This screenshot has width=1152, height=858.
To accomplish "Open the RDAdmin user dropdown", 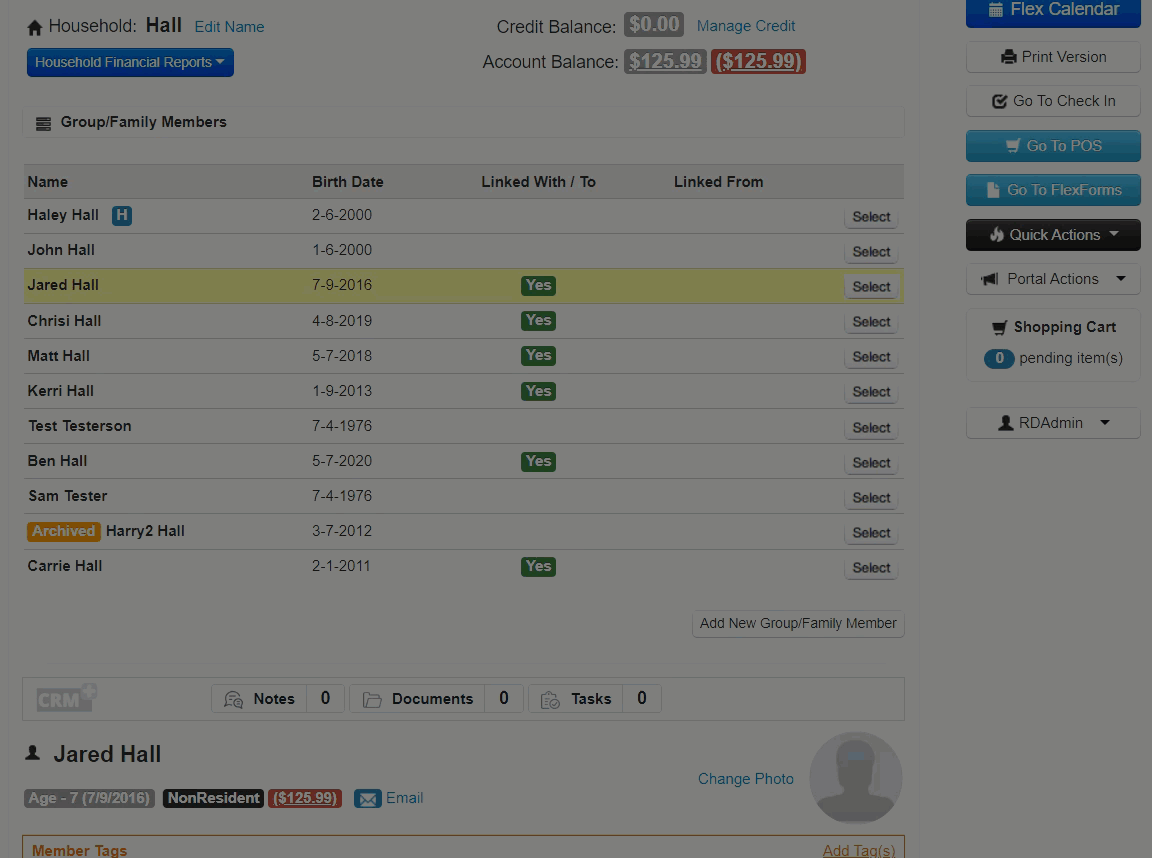I will (1053, 423).
